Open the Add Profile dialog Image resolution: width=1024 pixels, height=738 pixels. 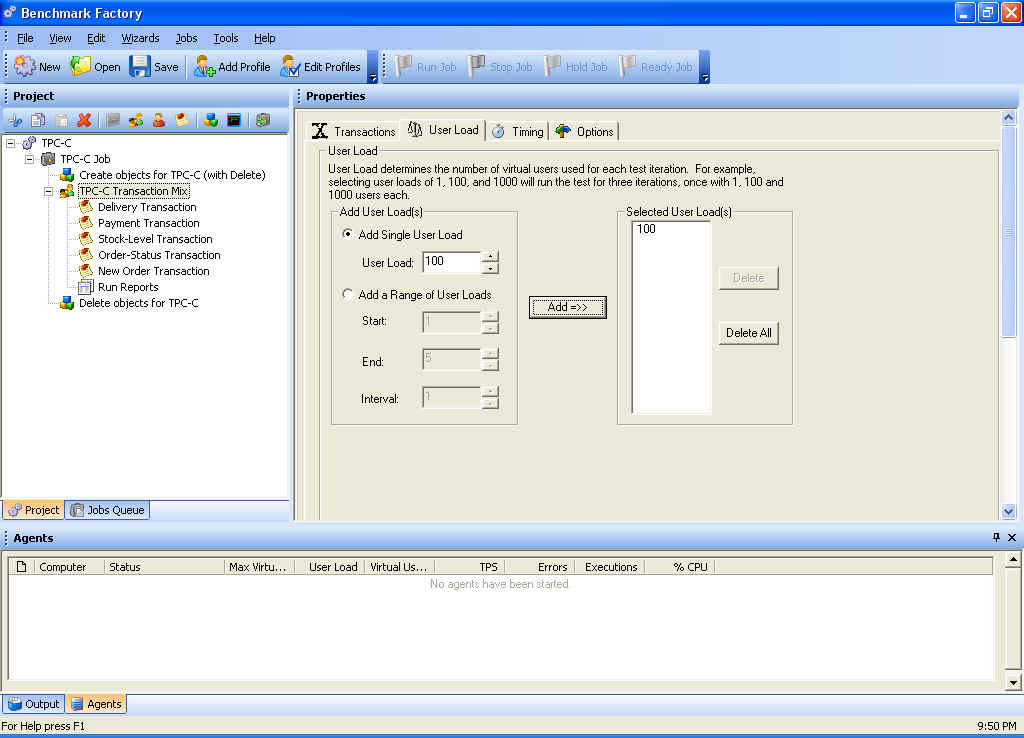[232, 67]
